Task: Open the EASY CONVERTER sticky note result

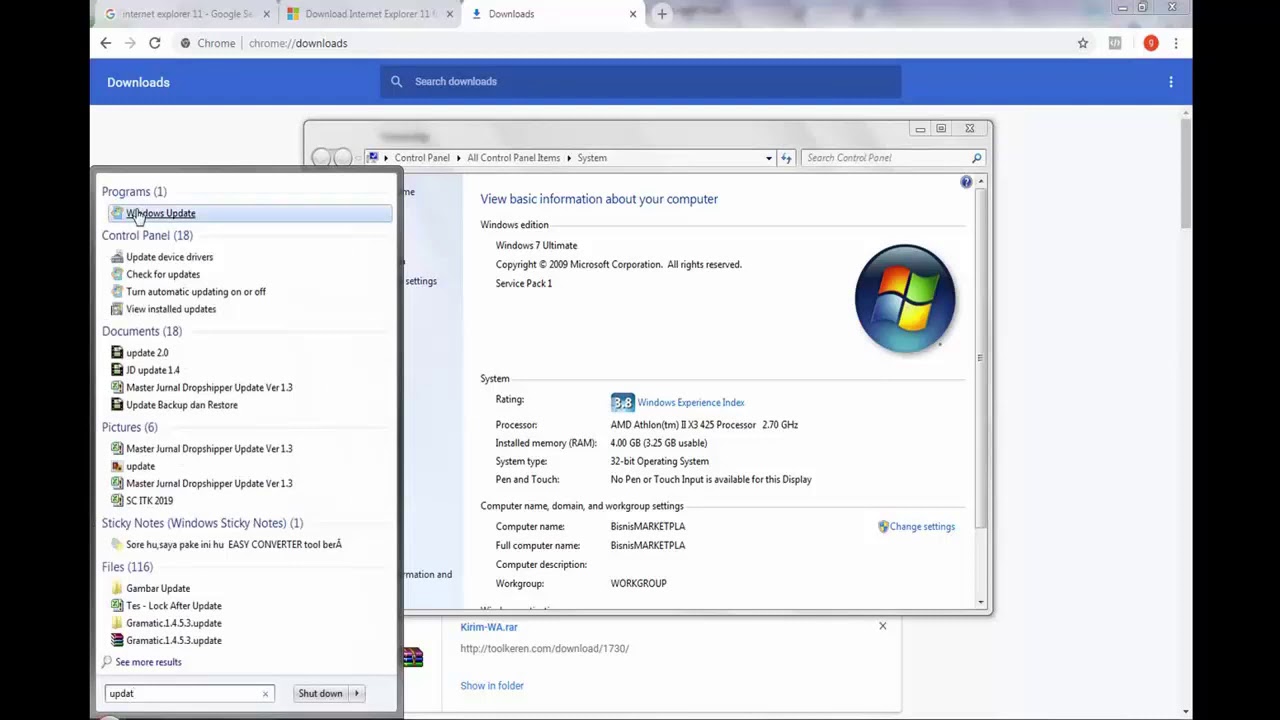Action: [234, 545]
